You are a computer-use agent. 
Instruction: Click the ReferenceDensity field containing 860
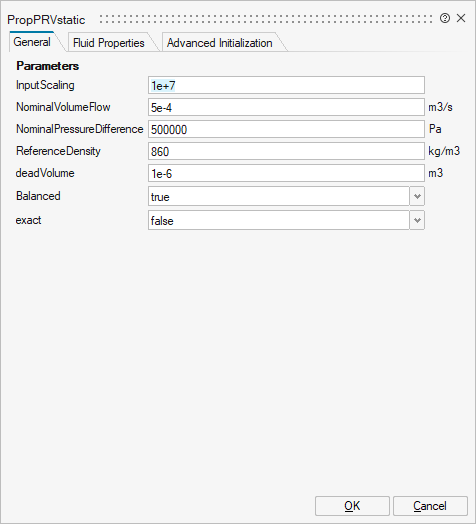[x=286, y=151]
